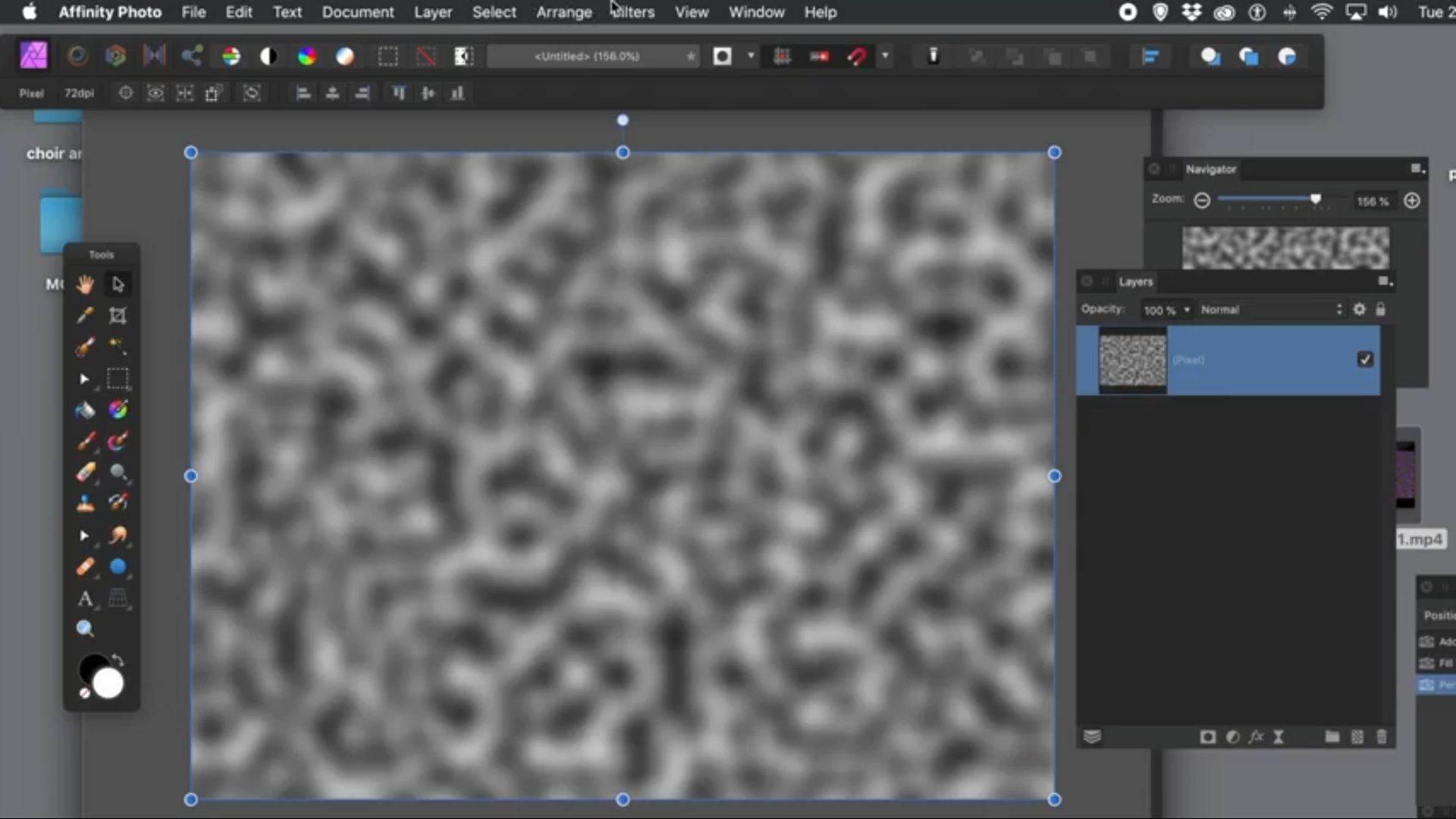The width and height of the screenshot is (1456, 819).
Task: Apply Auto Colors from toolbar
Action: point(306,56)
